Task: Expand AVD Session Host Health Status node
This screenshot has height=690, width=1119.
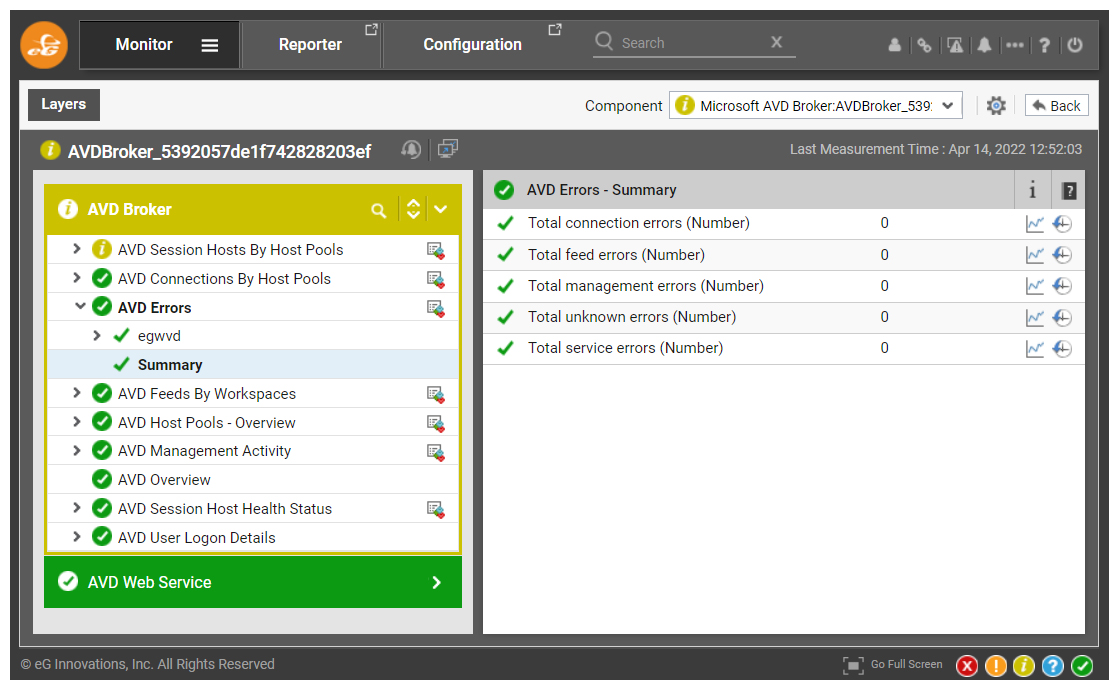Action: coord(76,507)
